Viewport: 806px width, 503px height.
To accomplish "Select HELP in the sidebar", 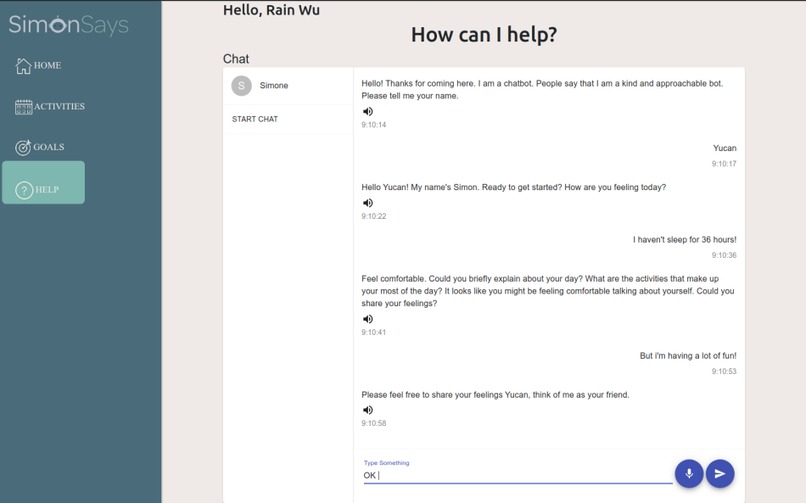I will pyautogui.click(x=44, y=183).
